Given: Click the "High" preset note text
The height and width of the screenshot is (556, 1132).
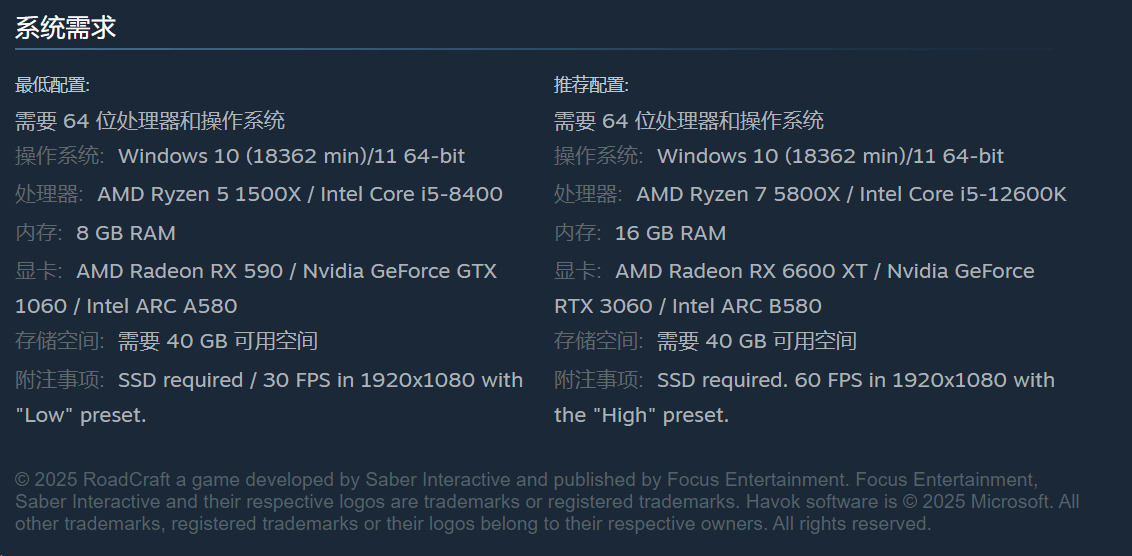Looking at the screenshot, I should click(x=641, y=415).
